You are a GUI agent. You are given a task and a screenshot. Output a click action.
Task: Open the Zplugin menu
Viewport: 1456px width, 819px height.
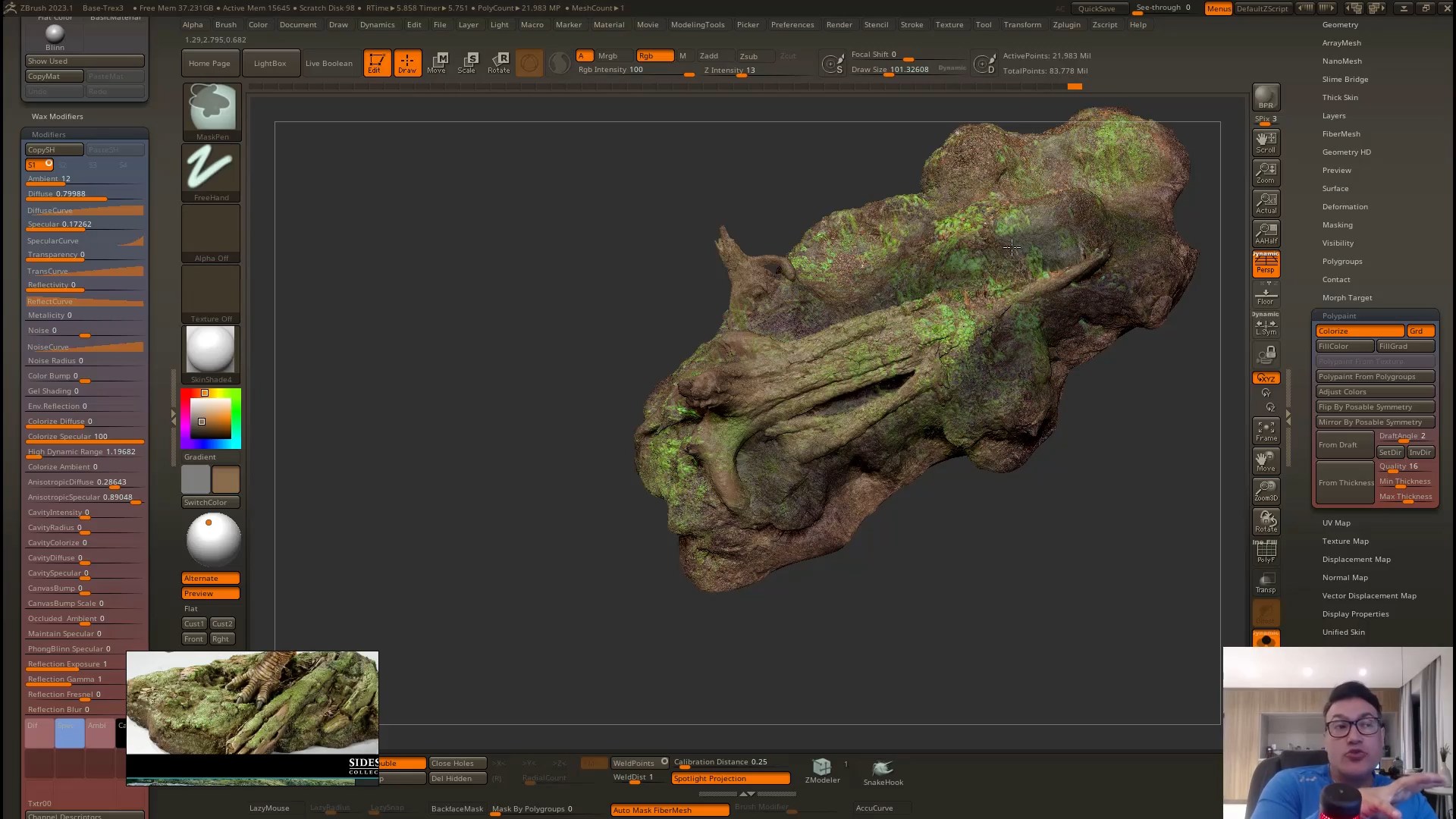click(x=1066, y=25)
